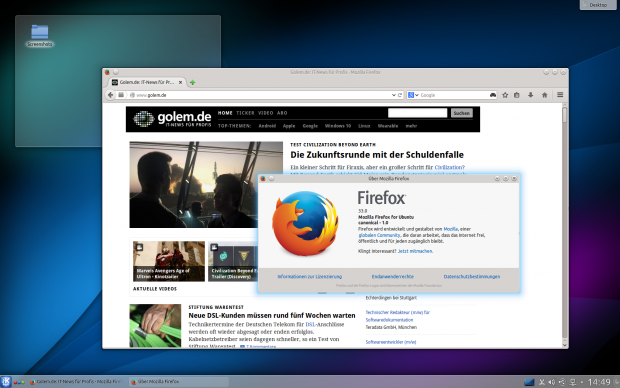The width and height of the screenshot is (620, 388).
Task: Switch to the 'Über Mozilla Firefox' taskbar entry
Action: [x=178, y=382]
